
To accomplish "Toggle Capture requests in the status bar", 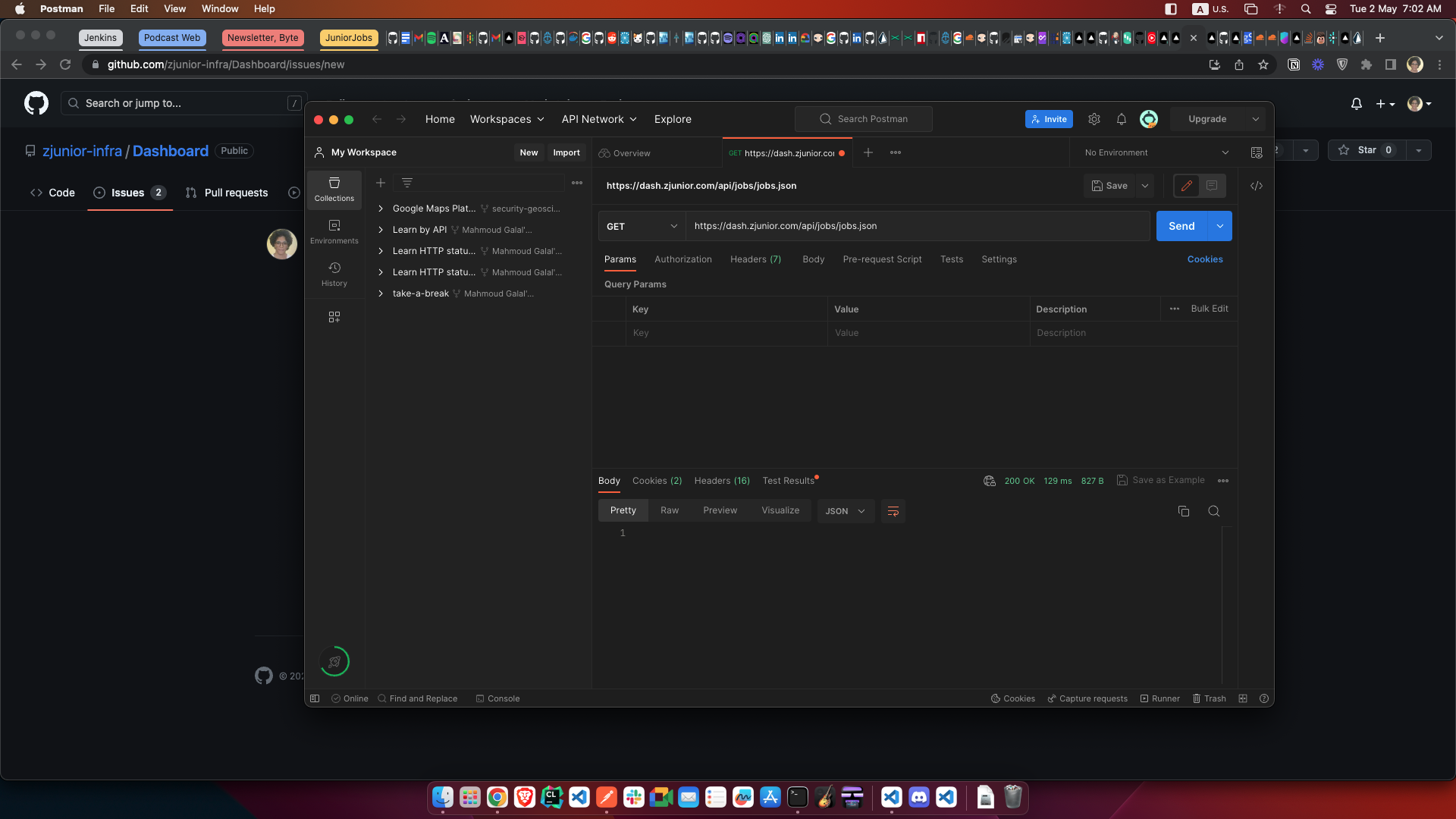I will 1087,698.
